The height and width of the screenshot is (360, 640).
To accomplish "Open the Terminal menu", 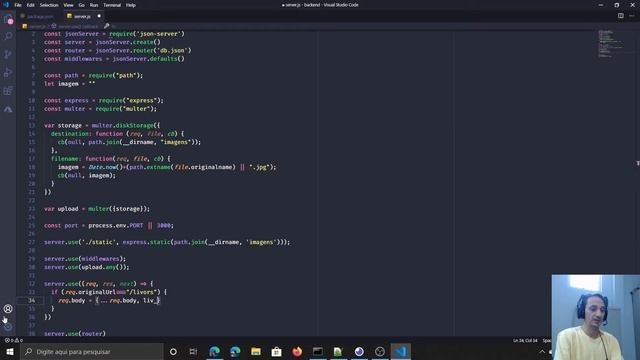I will (x=112, y=5).
